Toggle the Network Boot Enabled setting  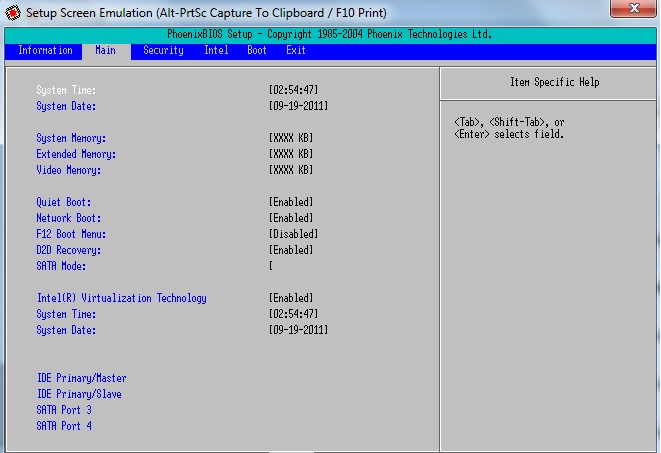(x=291, y=218)
